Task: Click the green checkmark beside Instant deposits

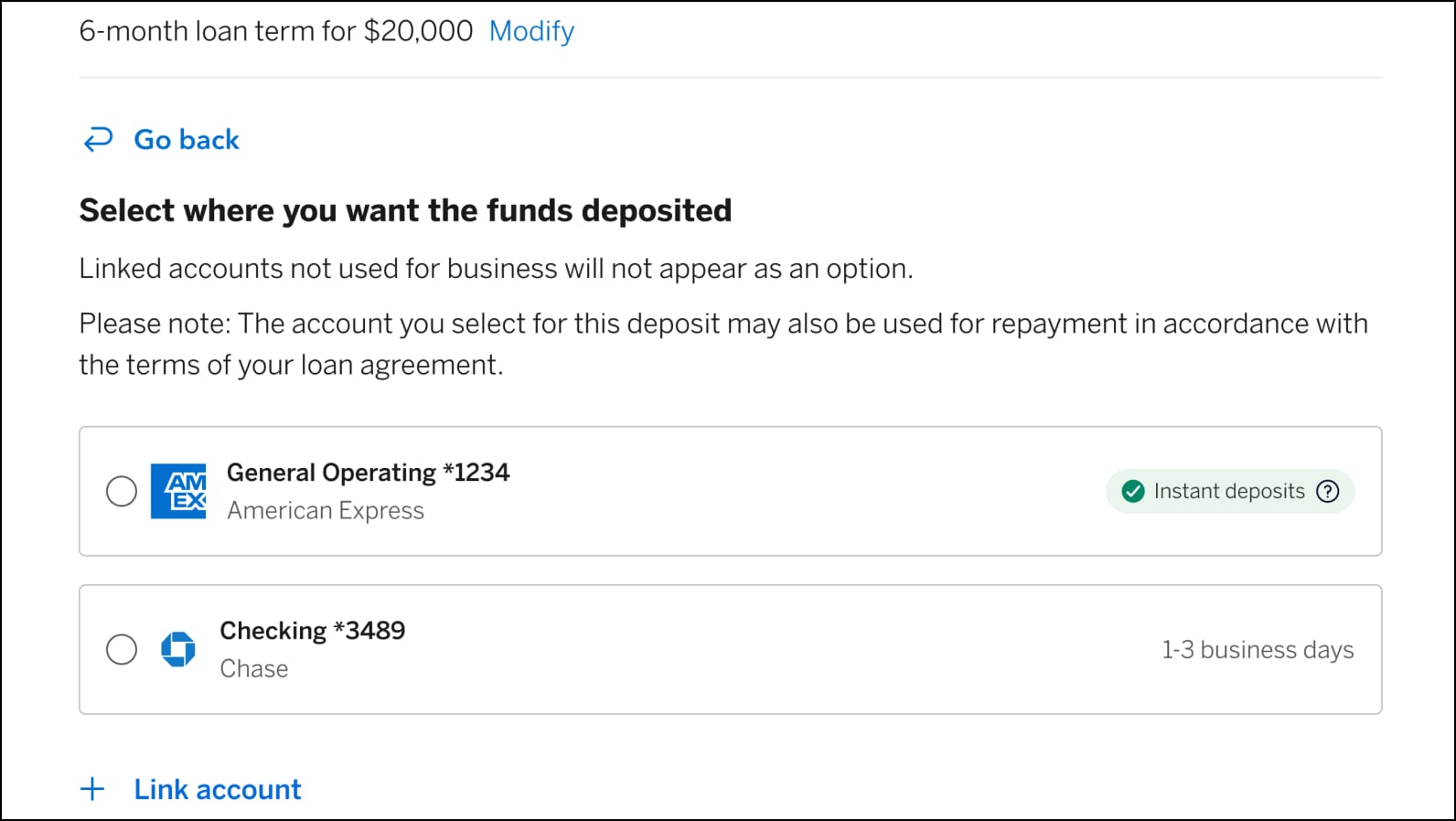Action: click(1133, 492)
